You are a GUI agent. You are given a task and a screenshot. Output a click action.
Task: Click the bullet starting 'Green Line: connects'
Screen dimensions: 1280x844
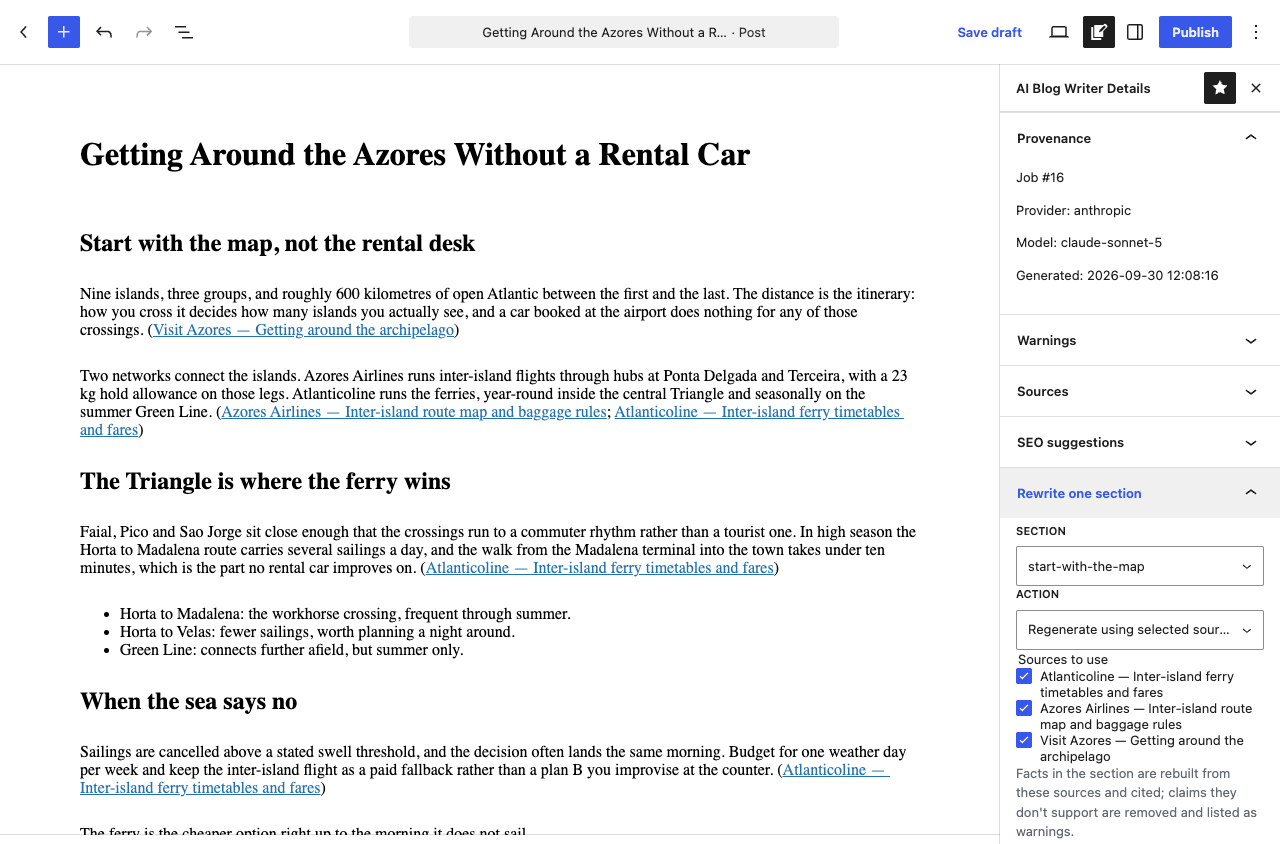[292, 650]
